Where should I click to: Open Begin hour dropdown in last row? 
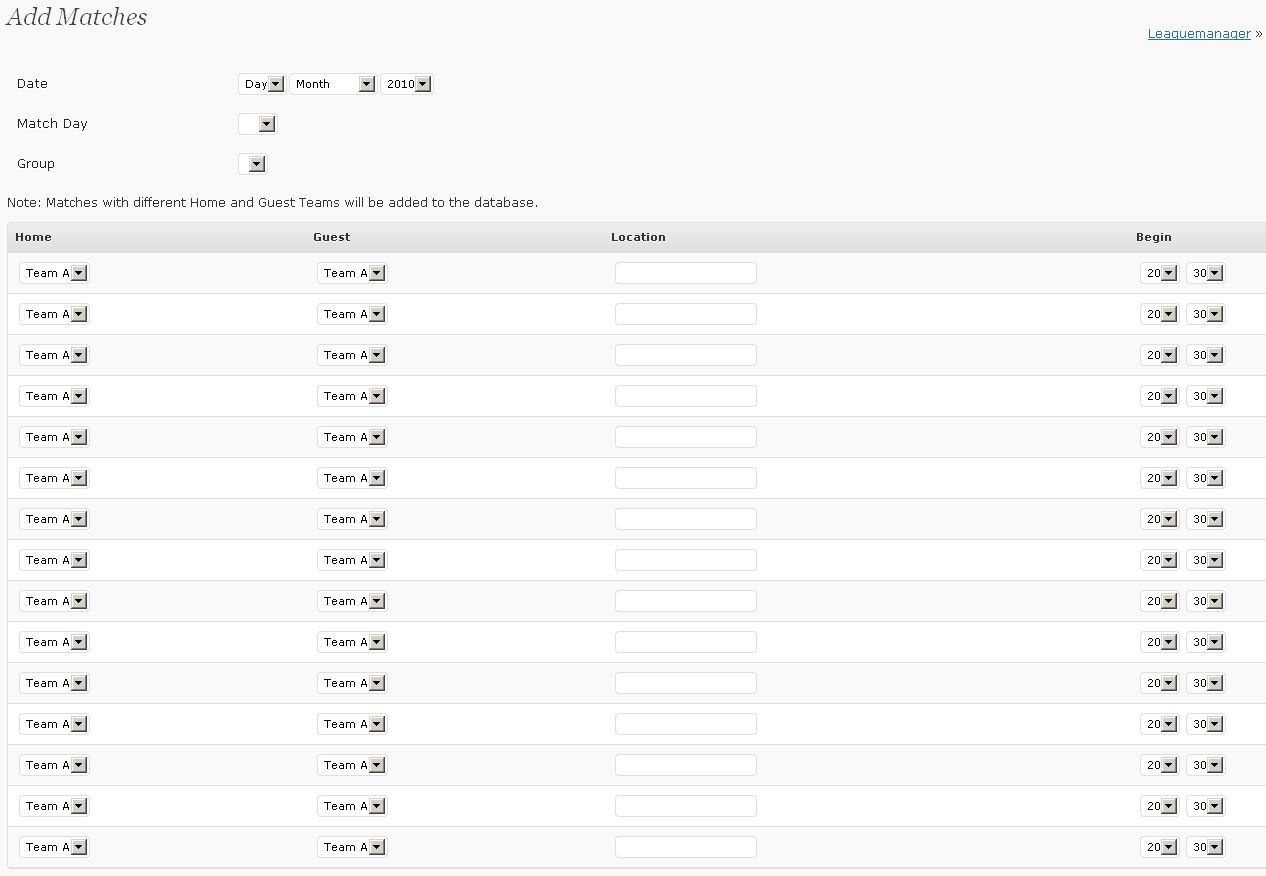tap(1159, 847)
